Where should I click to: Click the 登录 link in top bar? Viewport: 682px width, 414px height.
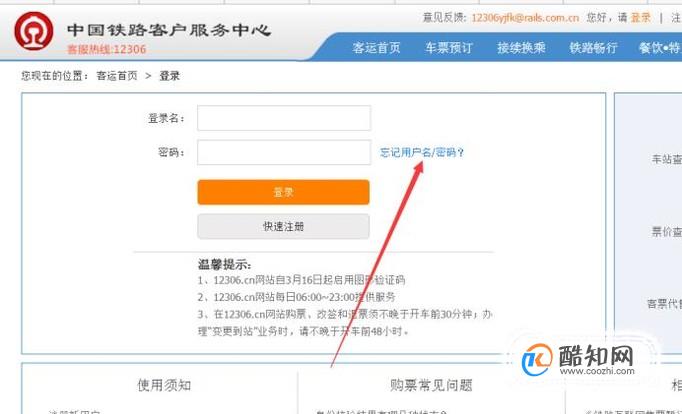click(640, 18)
